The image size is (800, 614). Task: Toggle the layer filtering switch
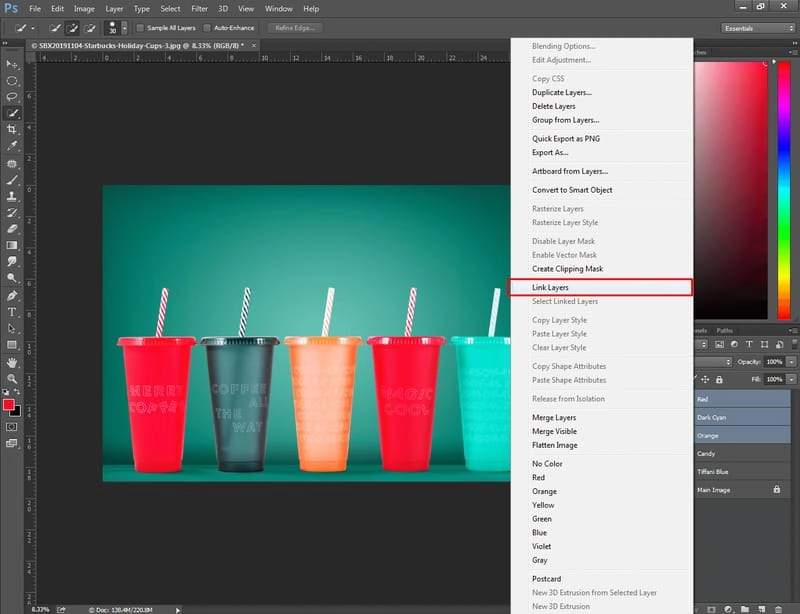tap(795, 345)
